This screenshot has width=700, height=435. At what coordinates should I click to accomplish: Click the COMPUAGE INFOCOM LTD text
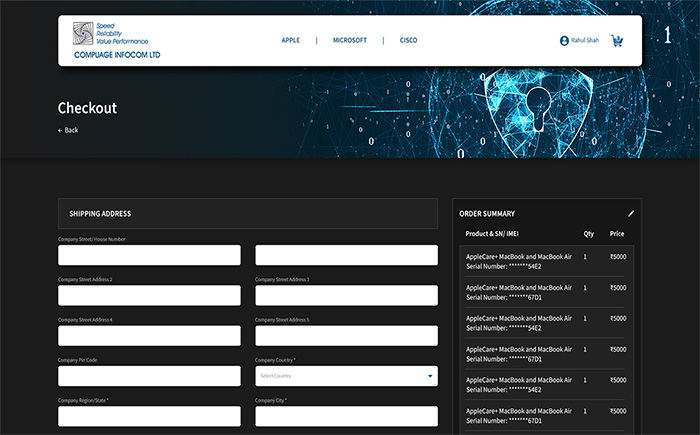click(117, 55)
